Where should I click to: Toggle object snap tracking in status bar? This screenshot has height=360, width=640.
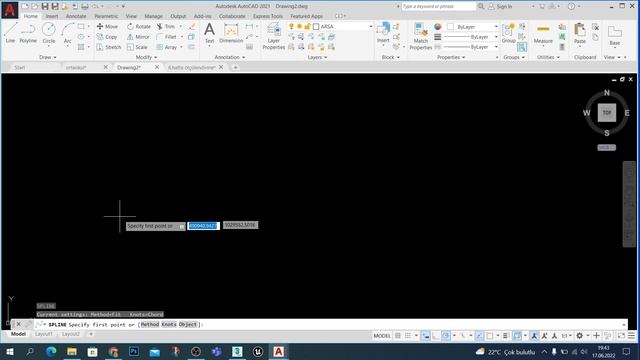click(479, 336)
